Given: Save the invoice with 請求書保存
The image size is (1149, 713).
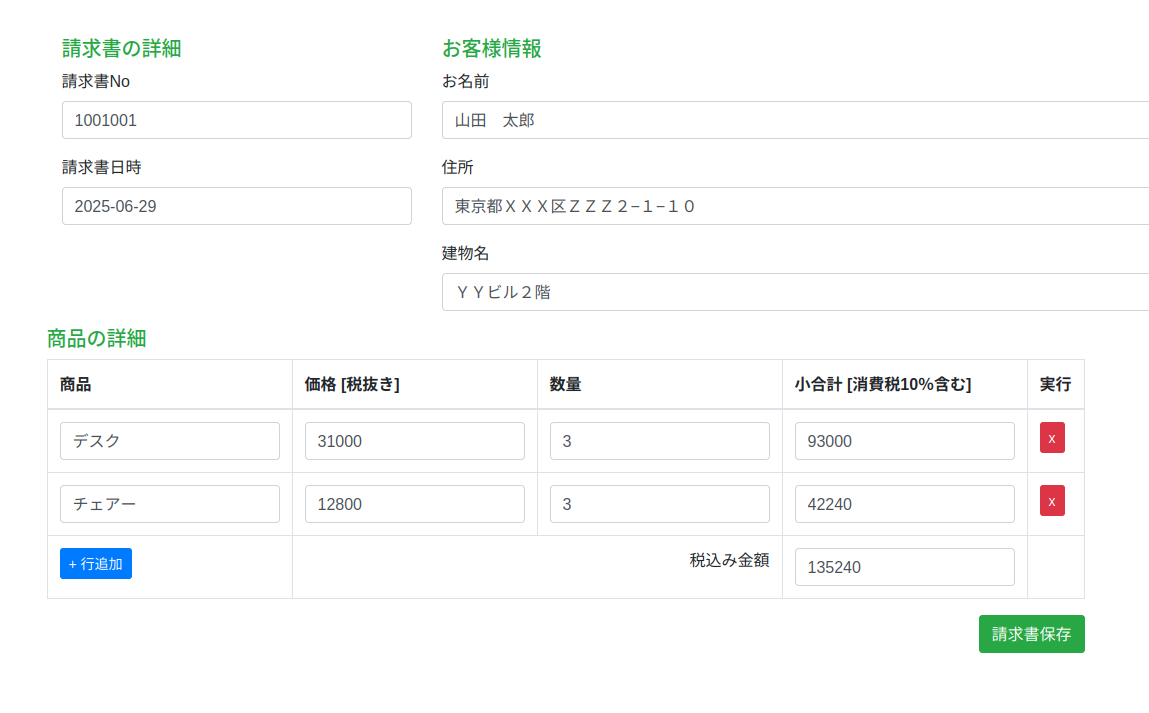Looking at the screenshot, I should [x=1031, y=634].
